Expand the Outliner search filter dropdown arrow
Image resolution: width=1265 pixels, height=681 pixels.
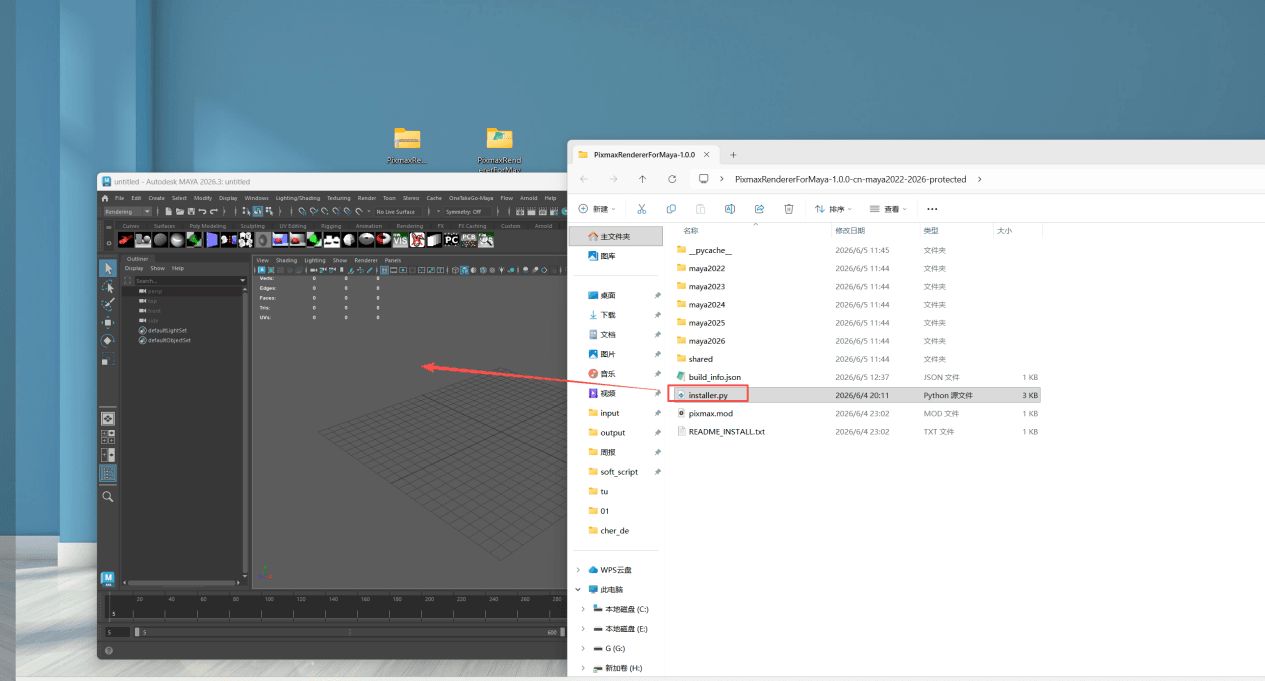tap(243, 281)
